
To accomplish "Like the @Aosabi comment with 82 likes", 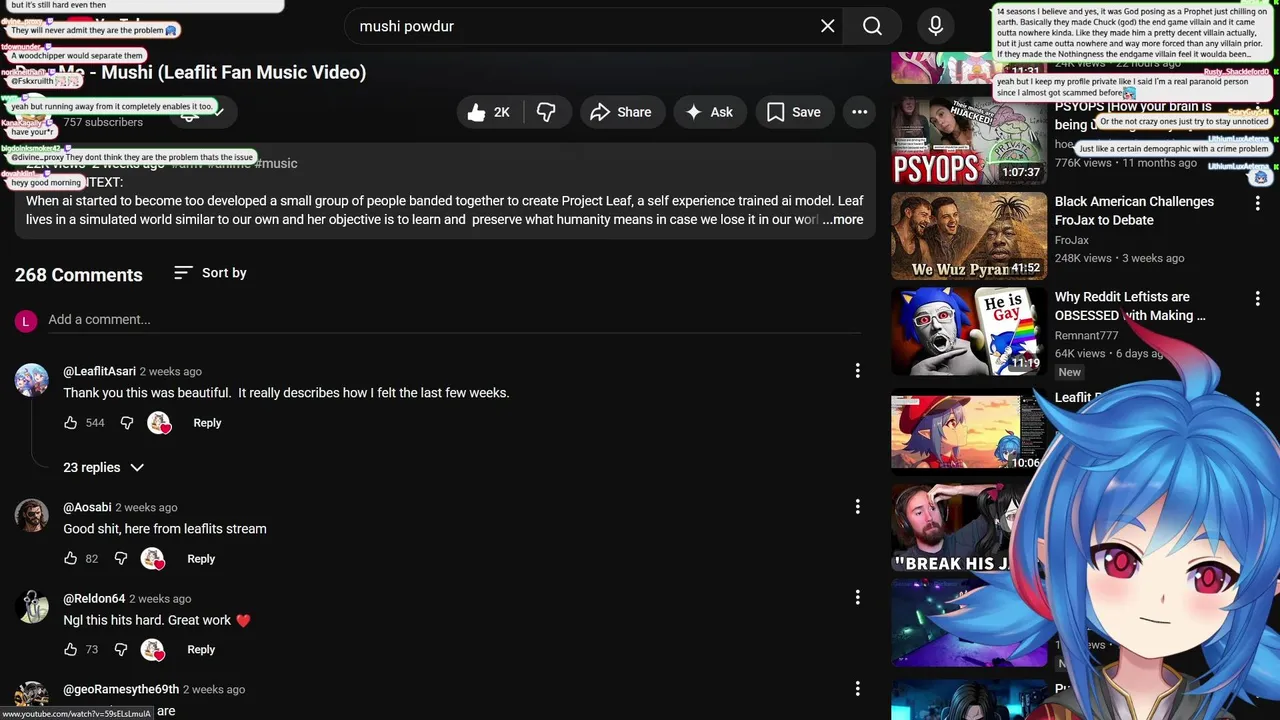I will (x=71, y=559).
